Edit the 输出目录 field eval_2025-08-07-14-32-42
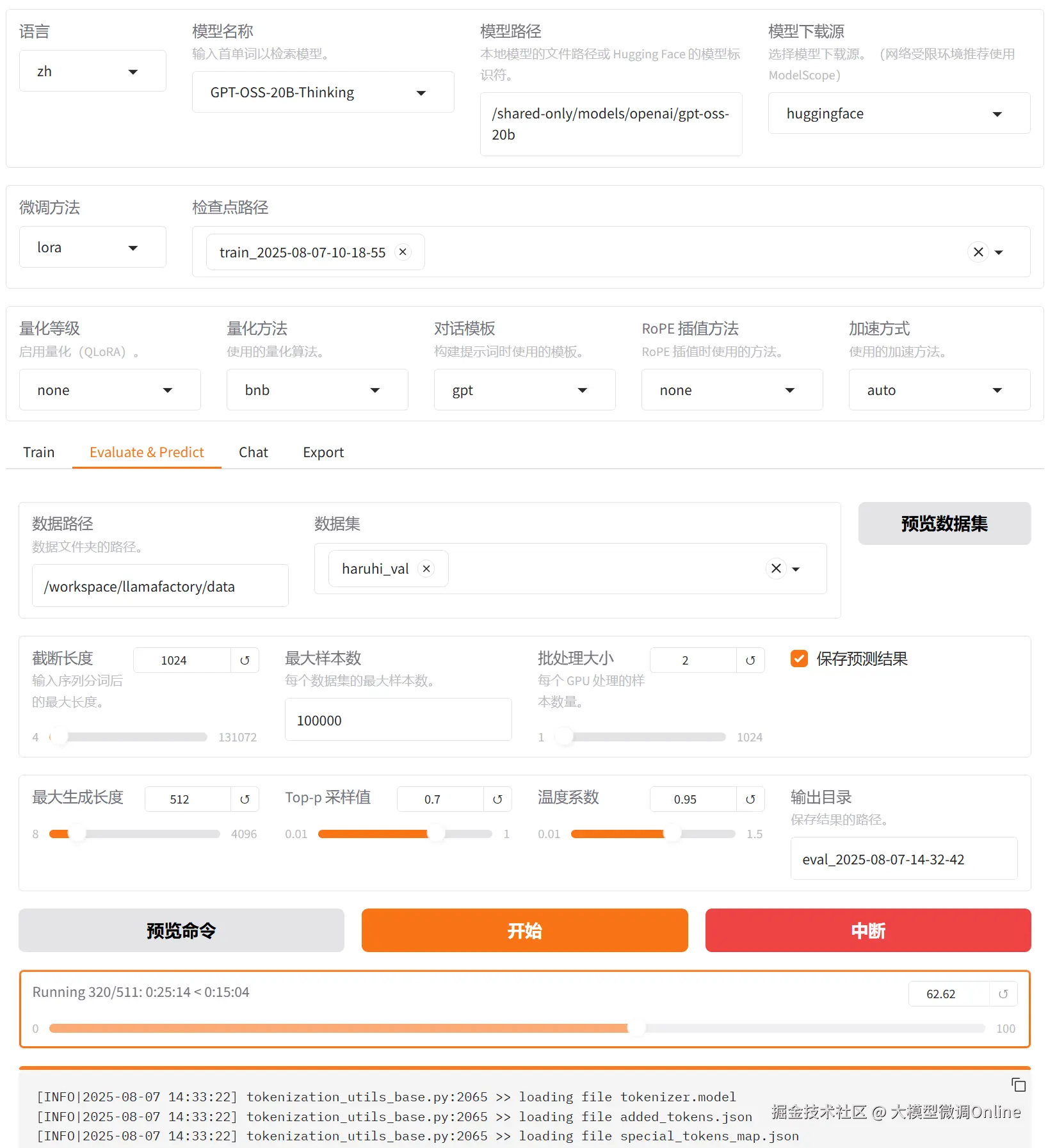The image size is (1048, 1148). point(904,859)
